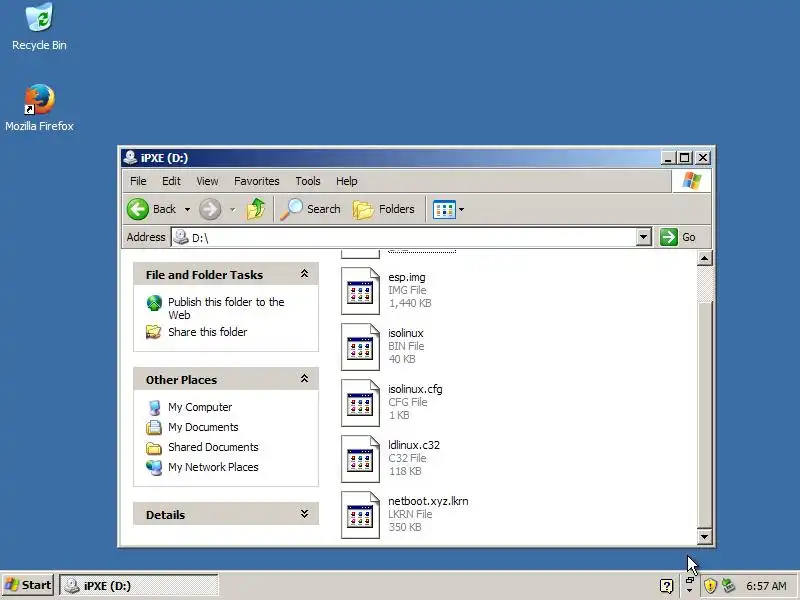Click the My Computer icon in Other Places
800x600 pixels.
[154, 407]
